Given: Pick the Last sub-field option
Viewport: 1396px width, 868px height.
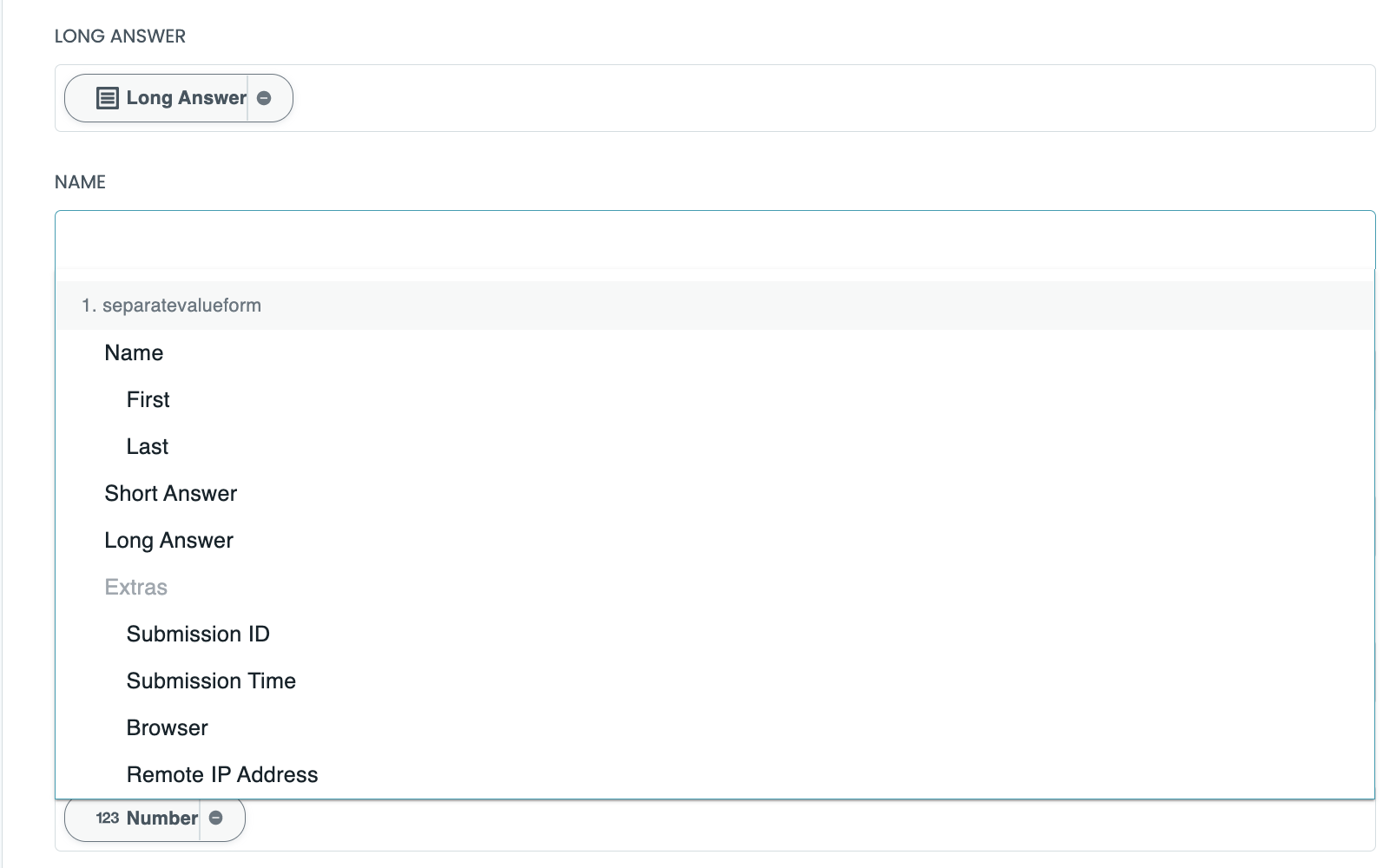Looking at the screenshot, I should [x=148, y=446].
